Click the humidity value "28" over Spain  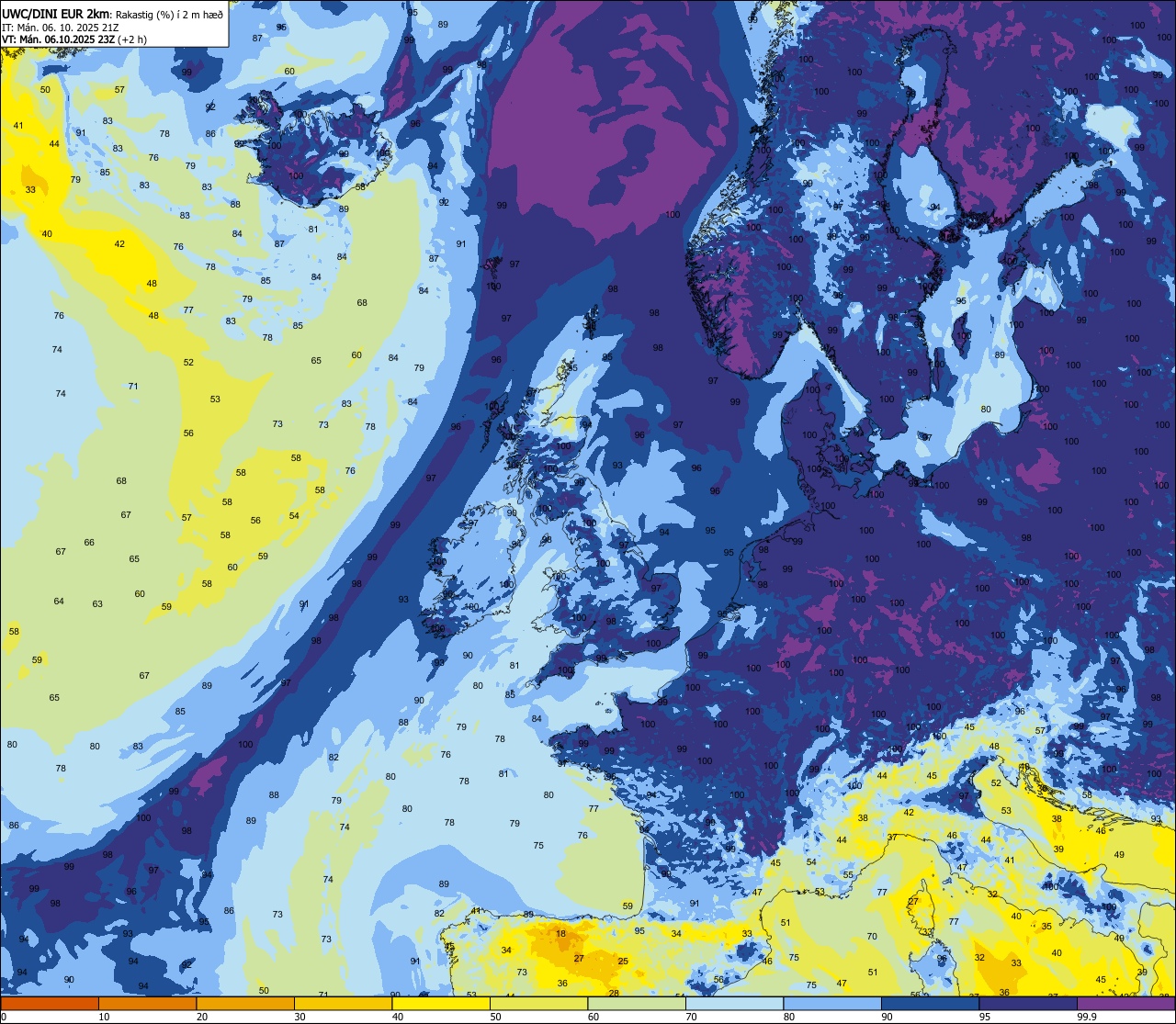click(614, 993)
